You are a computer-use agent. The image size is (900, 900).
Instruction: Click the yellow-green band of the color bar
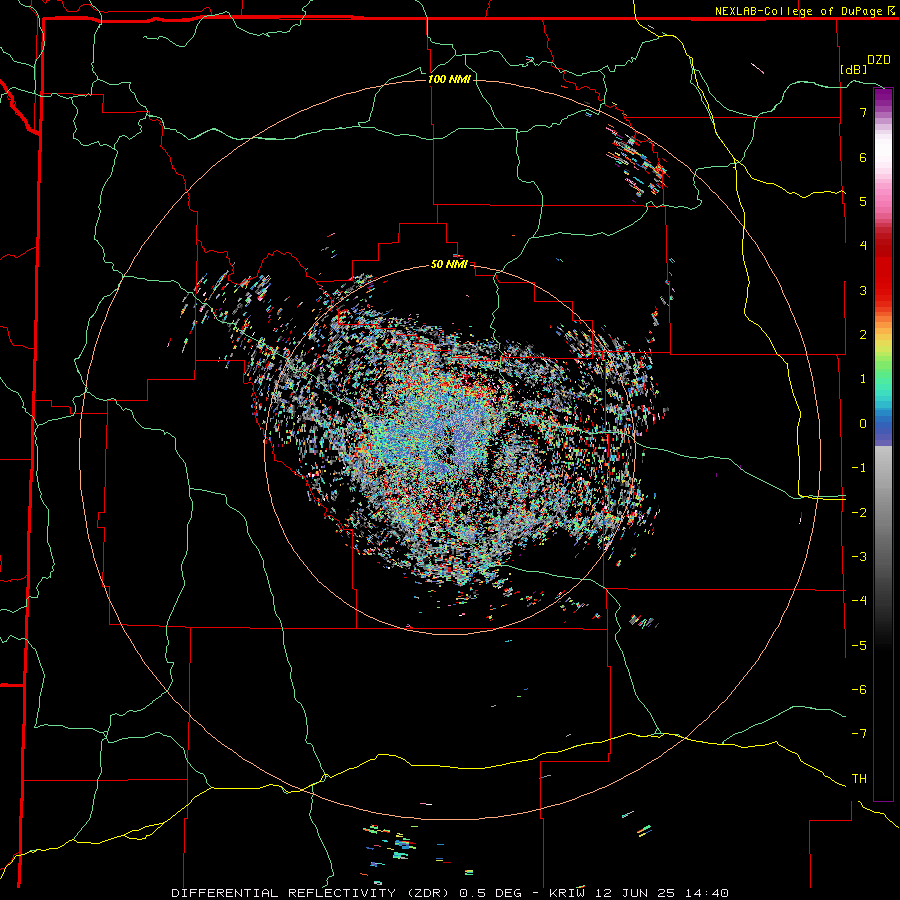click(883, 350)
